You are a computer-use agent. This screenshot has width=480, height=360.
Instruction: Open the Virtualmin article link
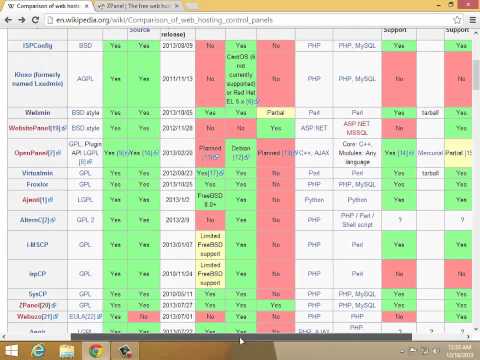[37, 173]
